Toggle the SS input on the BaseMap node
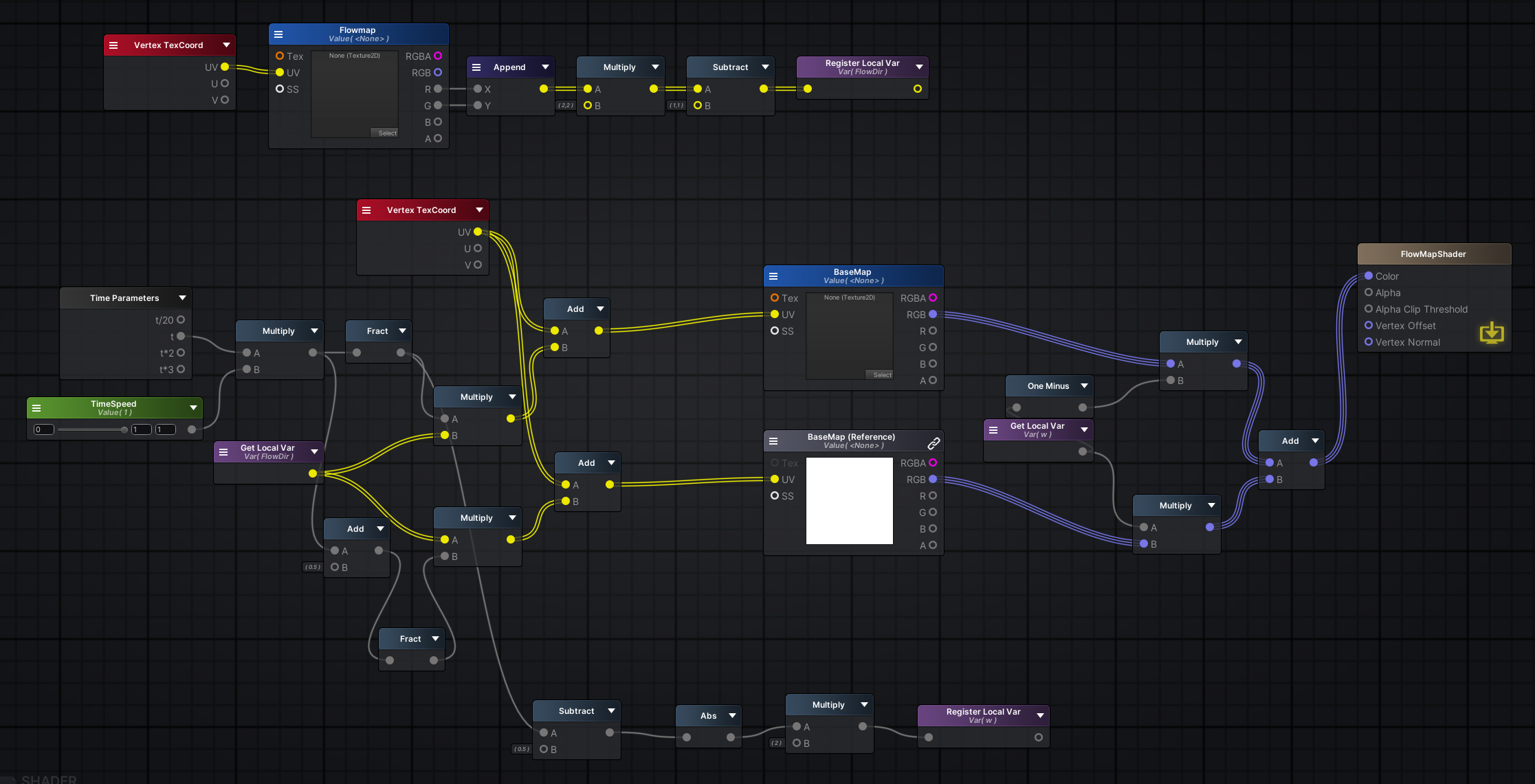This screenshot has width=1535, height=784. pyautogui.click(x=774, y=331)
